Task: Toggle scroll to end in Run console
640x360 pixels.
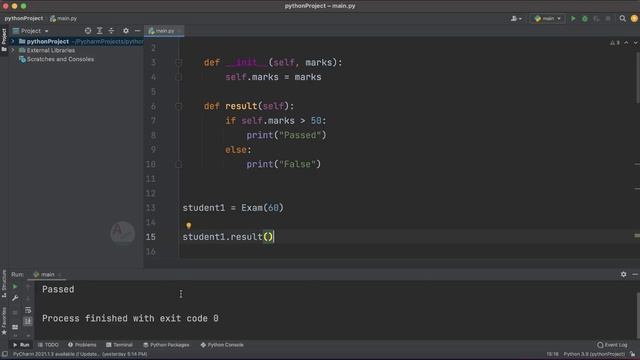Action: [x=28, y=322]
